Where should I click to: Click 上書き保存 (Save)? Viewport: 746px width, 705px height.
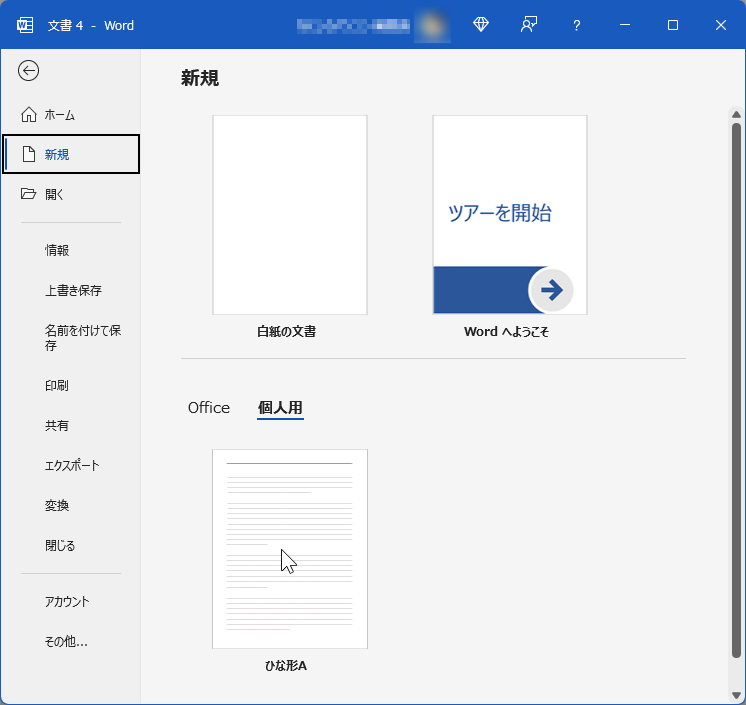71,290
